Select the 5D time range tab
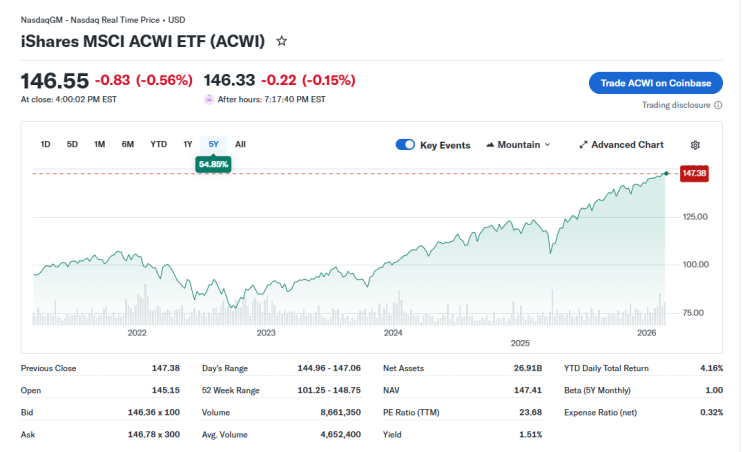Image resolution: width=743 pixels, height=452 pixels. (72, 144)
